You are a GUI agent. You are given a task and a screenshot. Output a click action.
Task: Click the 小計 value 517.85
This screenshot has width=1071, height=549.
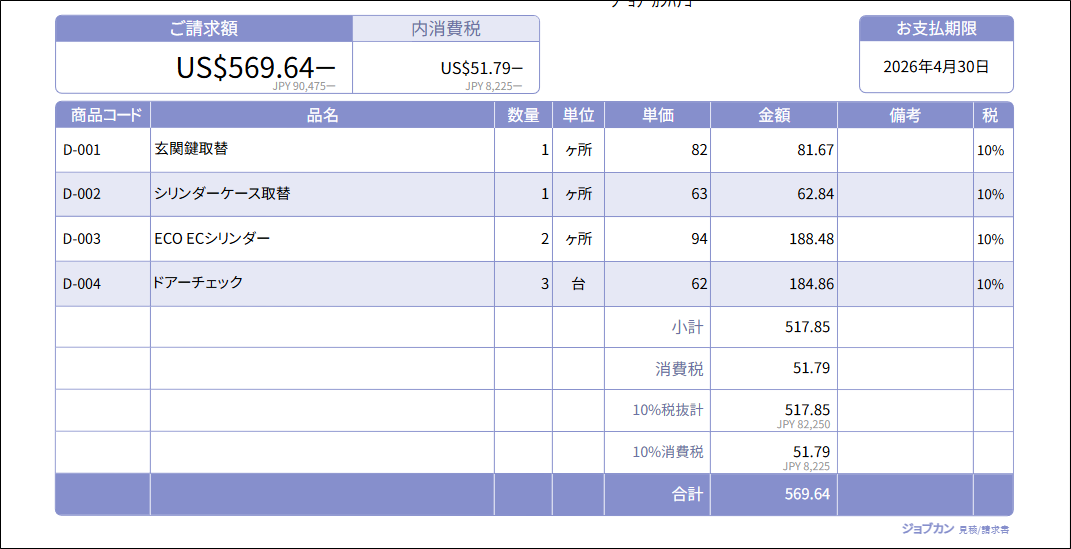807,327
